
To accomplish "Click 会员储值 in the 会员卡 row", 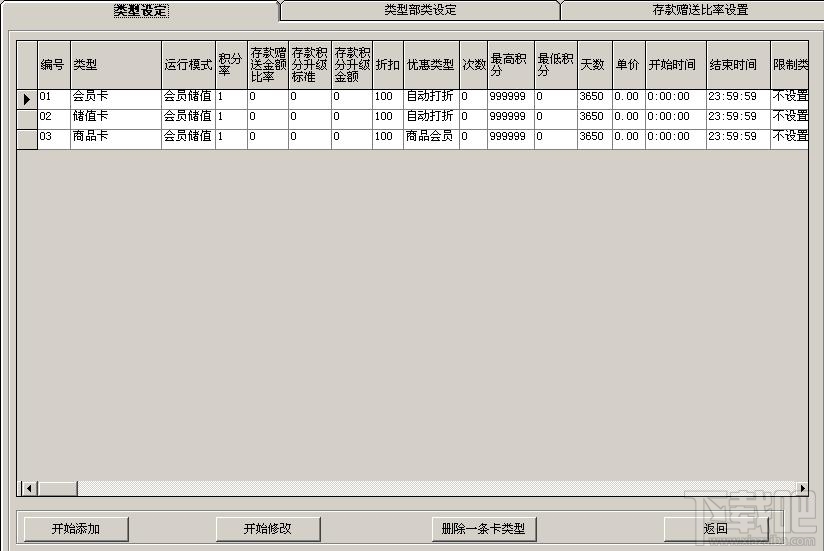I will tap(188, 97).
